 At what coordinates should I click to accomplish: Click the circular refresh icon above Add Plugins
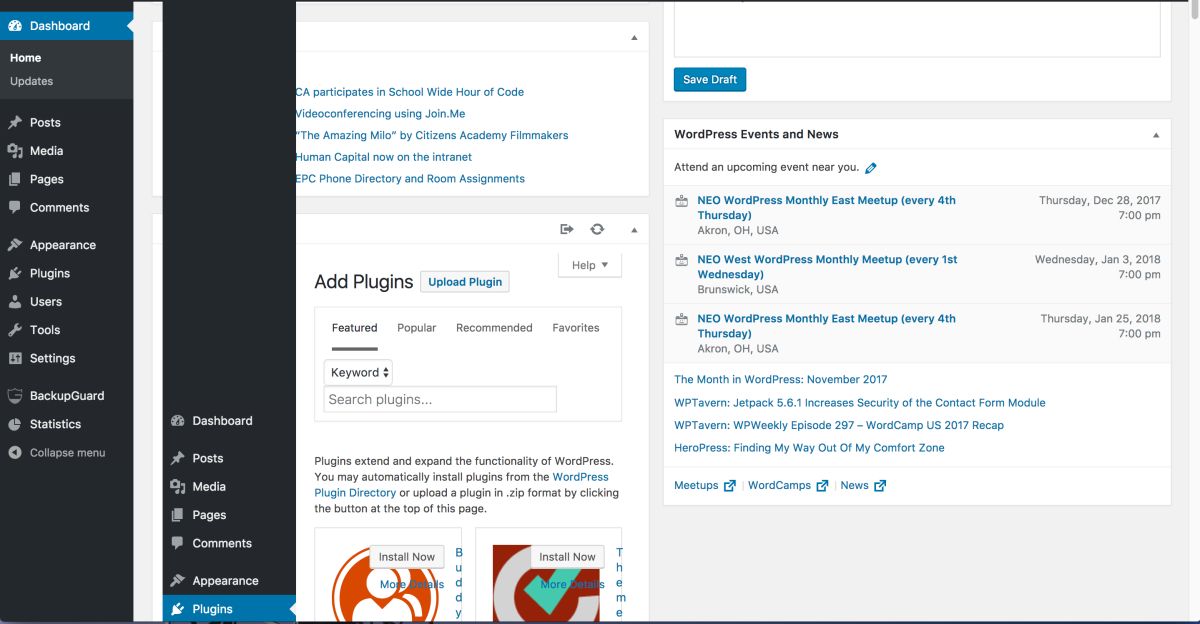point(597,229)
